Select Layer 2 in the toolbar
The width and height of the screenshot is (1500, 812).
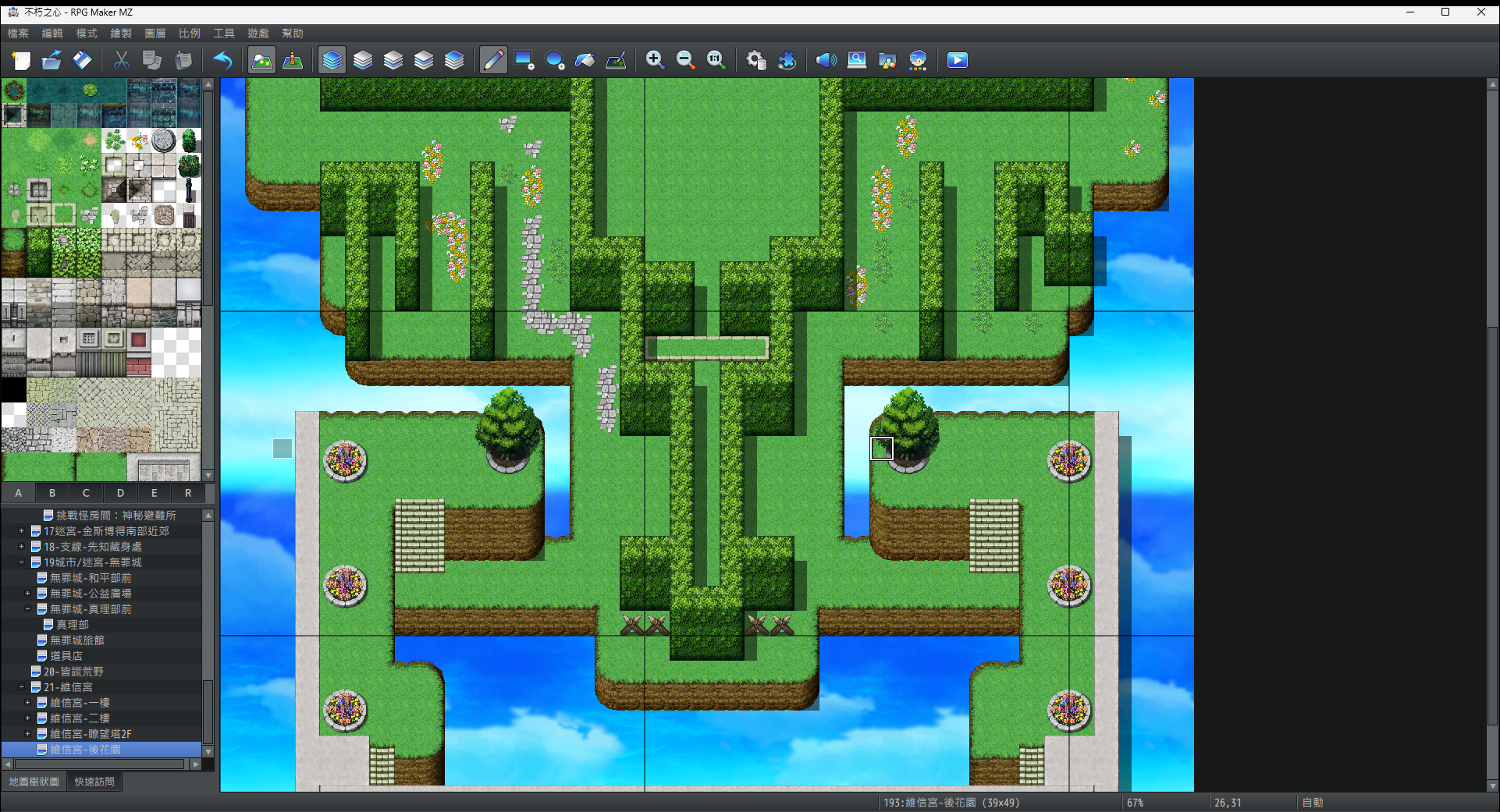point(393,60)
